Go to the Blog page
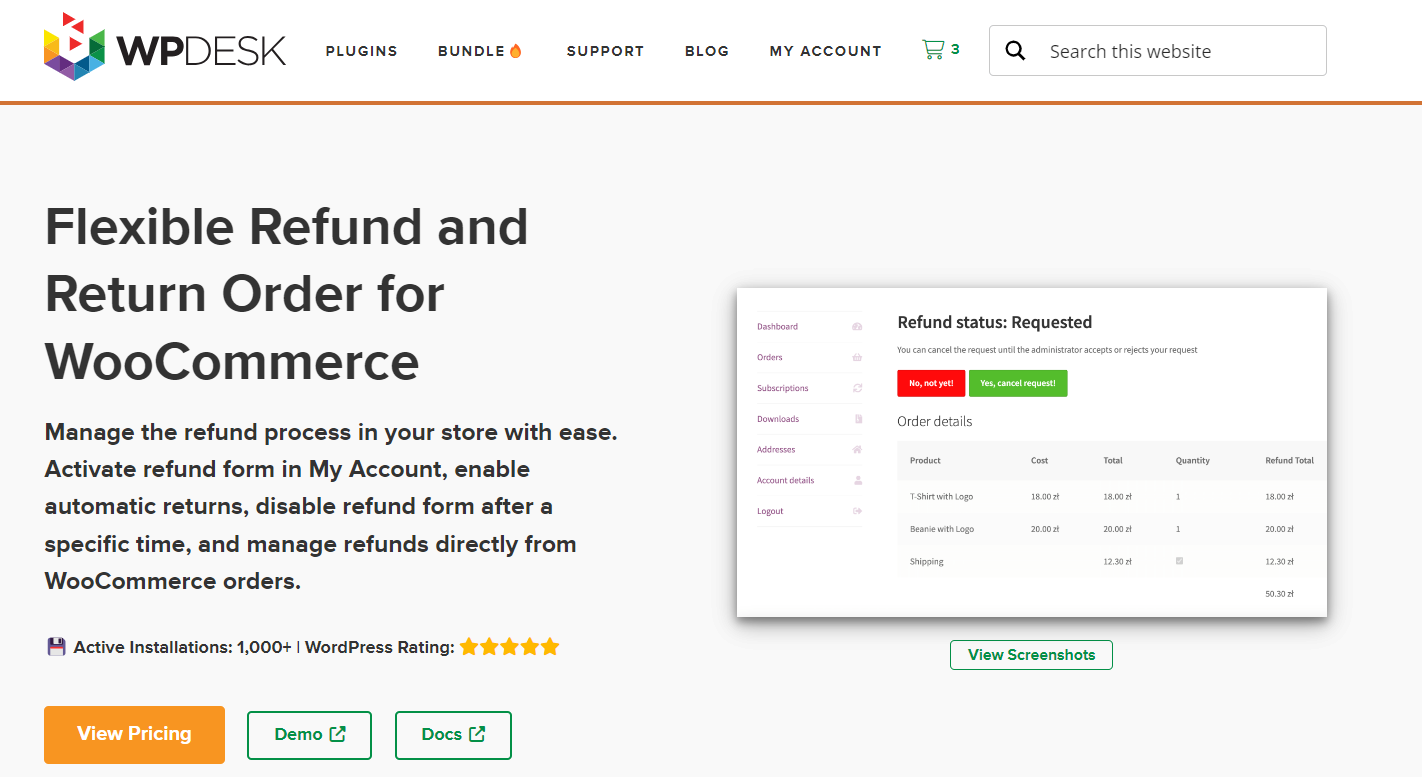This screenshot has height=777, width=1422. (x=707, y=51)
